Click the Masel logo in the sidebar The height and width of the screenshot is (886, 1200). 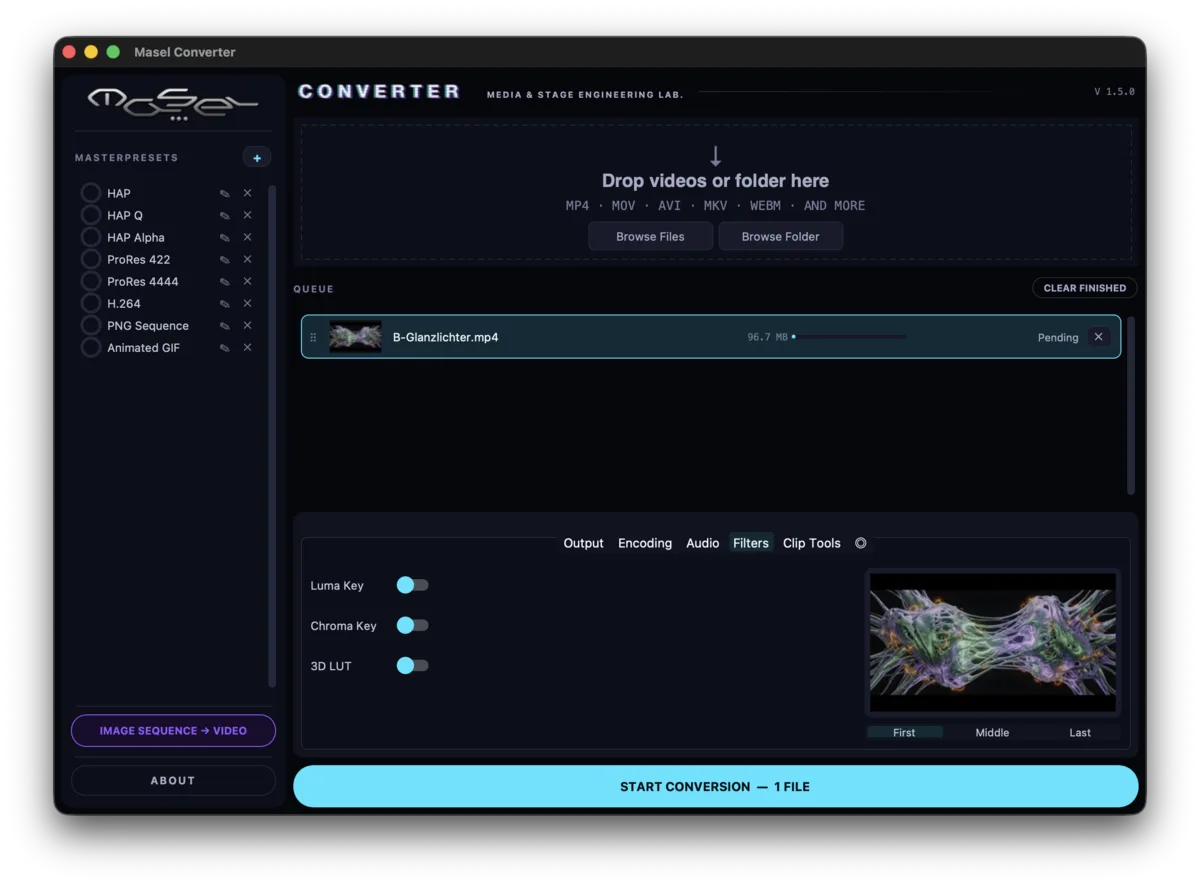172,103
